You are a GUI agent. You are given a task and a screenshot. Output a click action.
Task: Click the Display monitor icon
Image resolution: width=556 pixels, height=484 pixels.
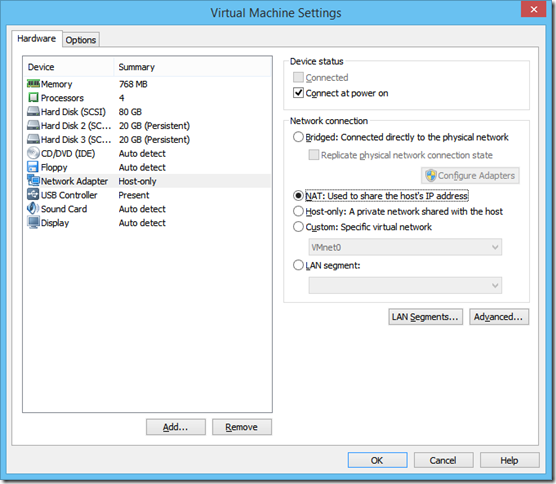click(33, 223)
